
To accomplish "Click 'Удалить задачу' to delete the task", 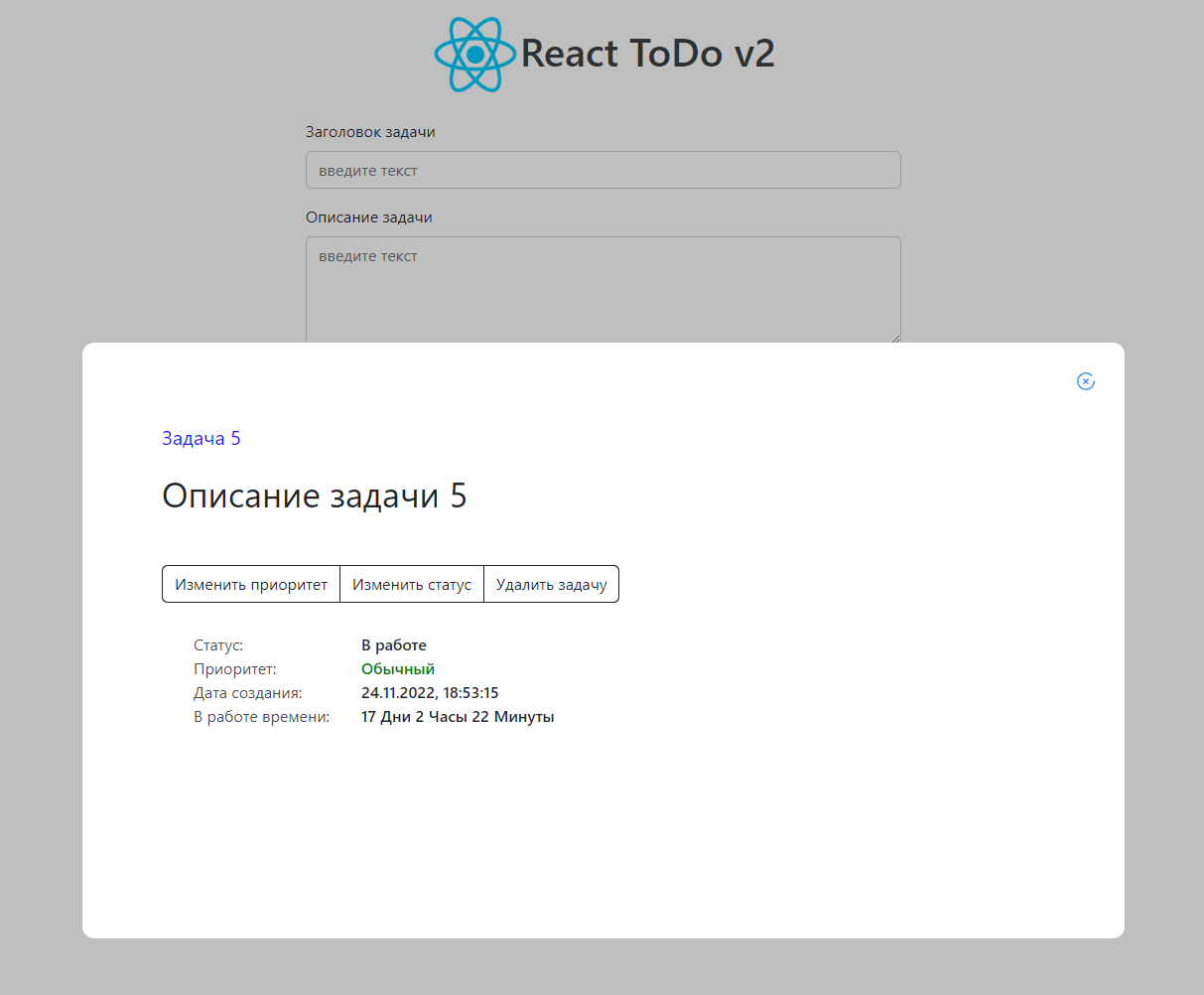I will click(551, 584).
